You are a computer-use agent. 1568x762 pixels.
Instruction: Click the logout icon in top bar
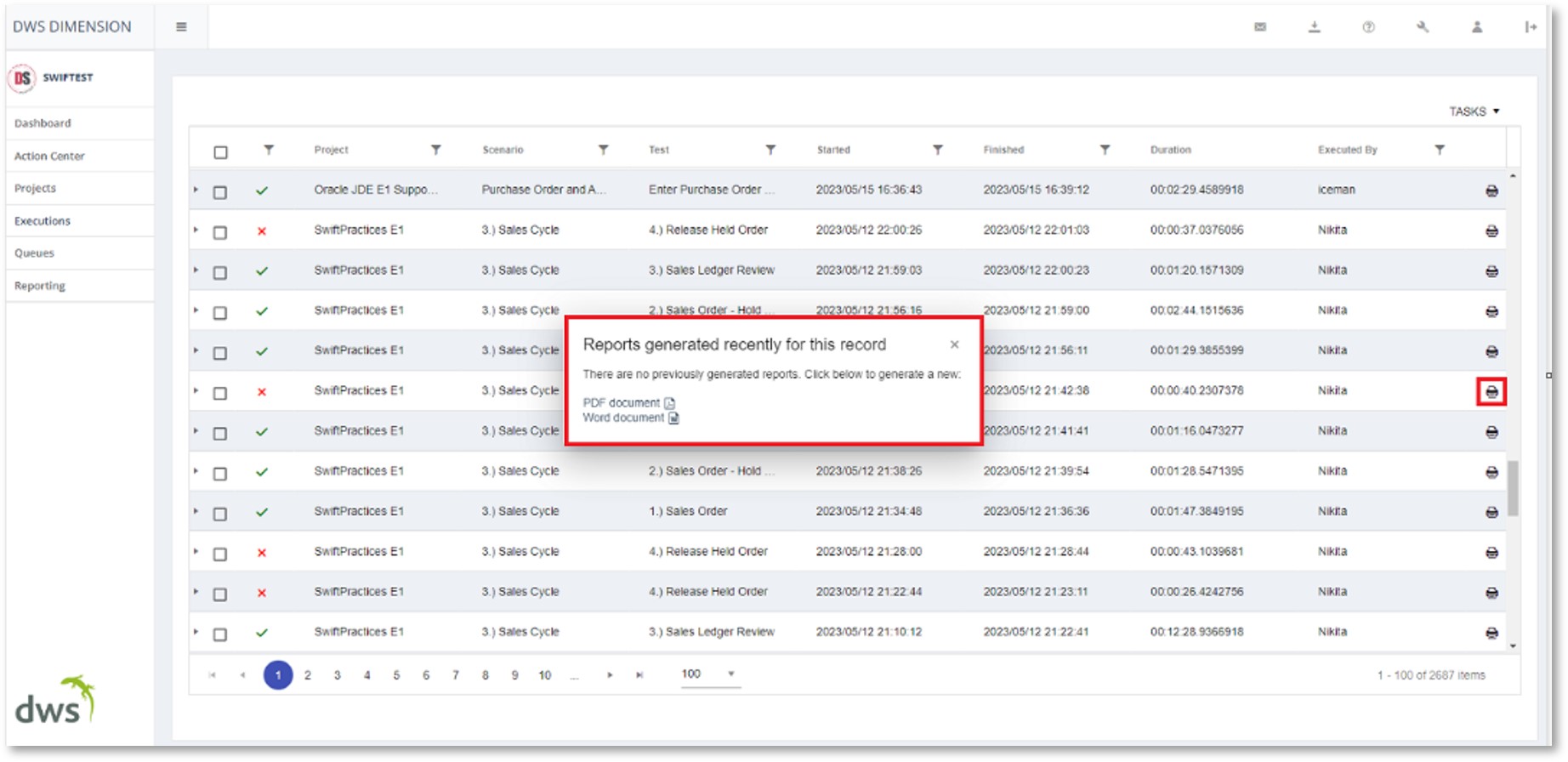tap(1531, 27)
